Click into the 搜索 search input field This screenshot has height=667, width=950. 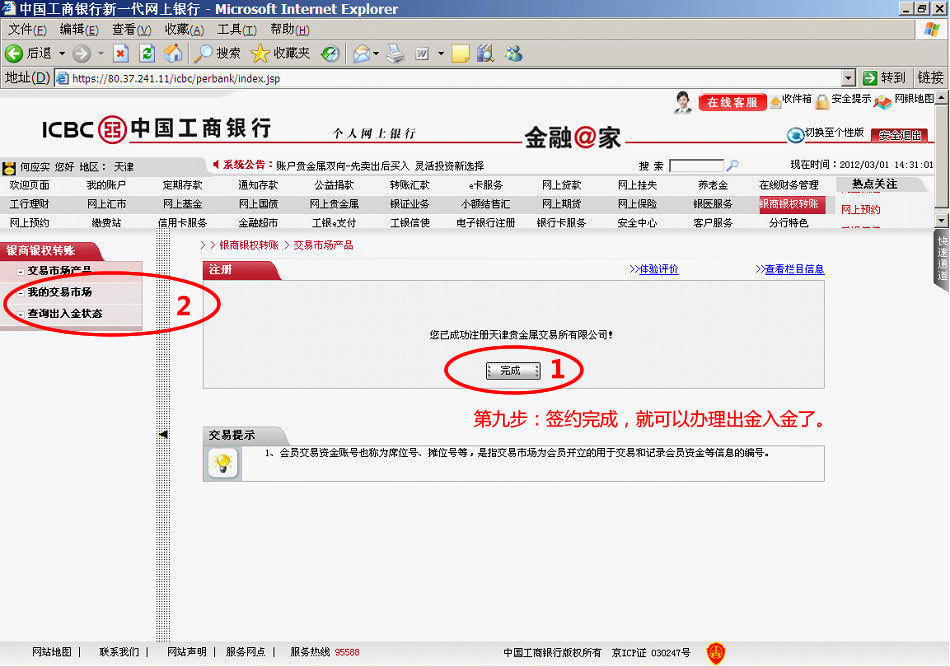click(697, 165)
